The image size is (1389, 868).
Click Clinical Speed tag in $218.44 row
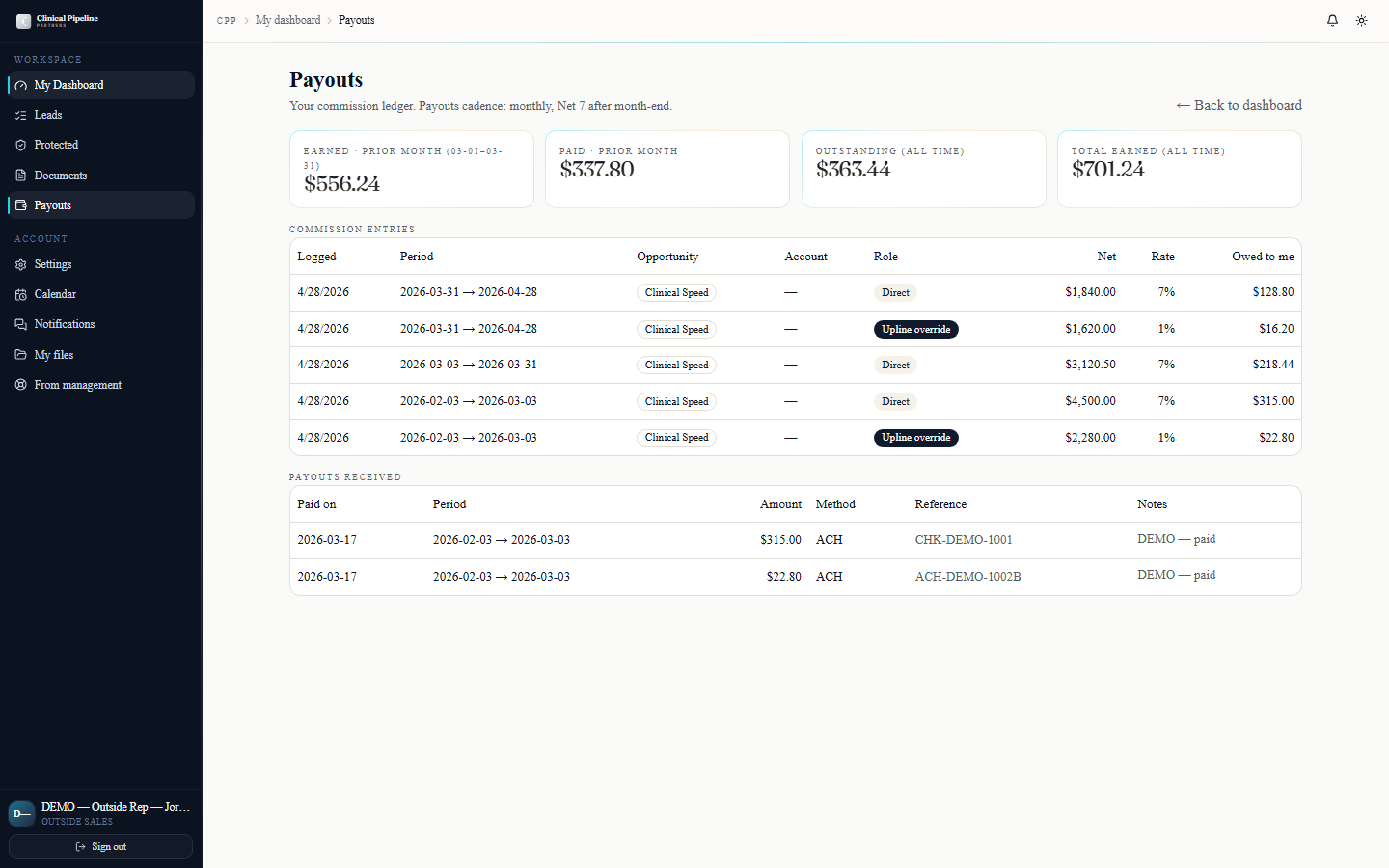(676, 365)
